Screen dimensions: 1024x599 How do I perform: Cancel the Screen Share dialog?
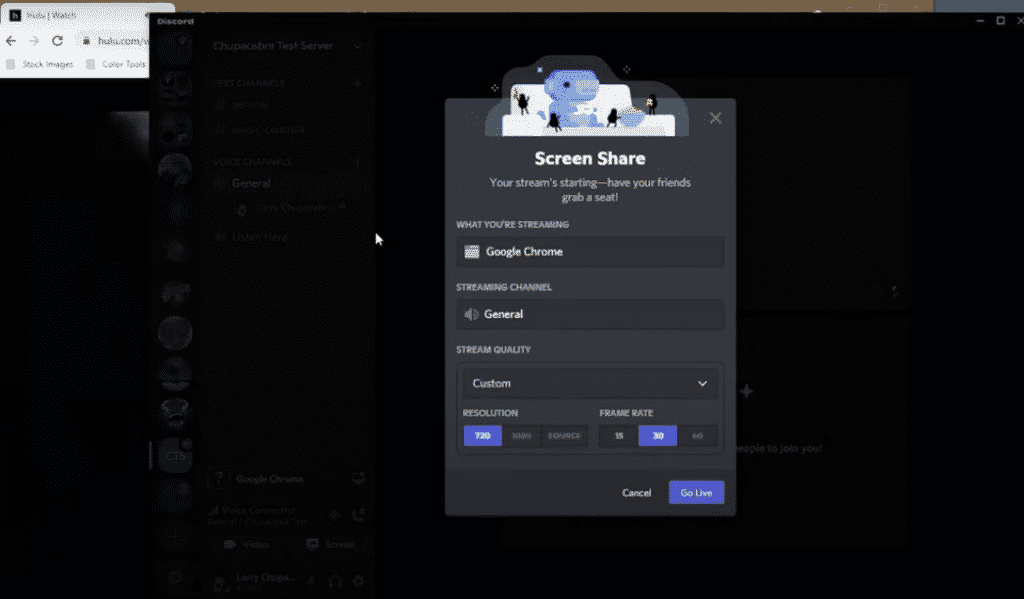click(x=636, y=492)
